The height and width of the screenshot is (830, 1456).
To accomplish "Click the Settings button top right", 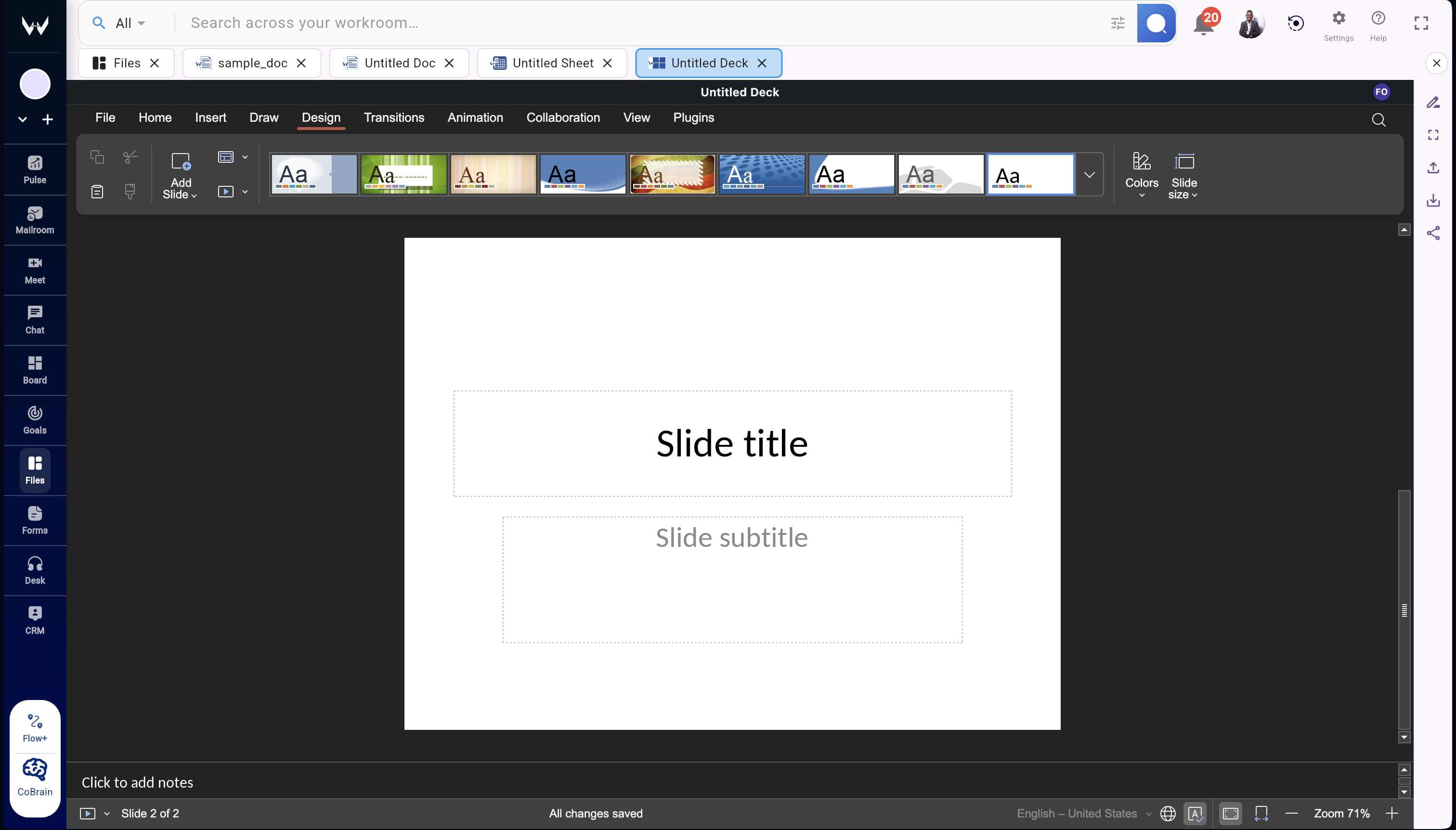I will pyautogui.click(x=1338, y=24).
